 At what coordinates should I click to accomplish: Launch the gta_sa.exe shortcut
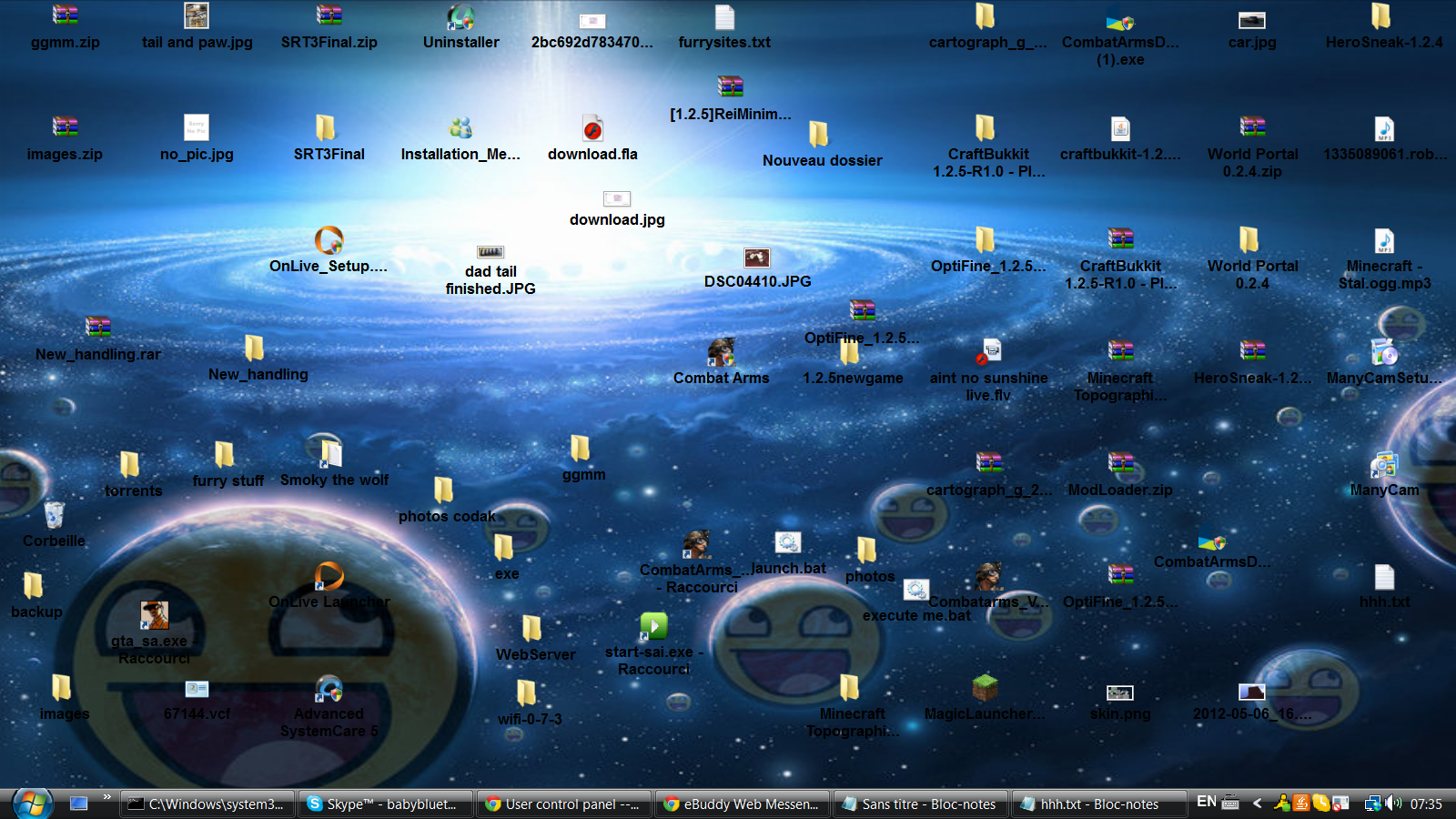point(154,615)
